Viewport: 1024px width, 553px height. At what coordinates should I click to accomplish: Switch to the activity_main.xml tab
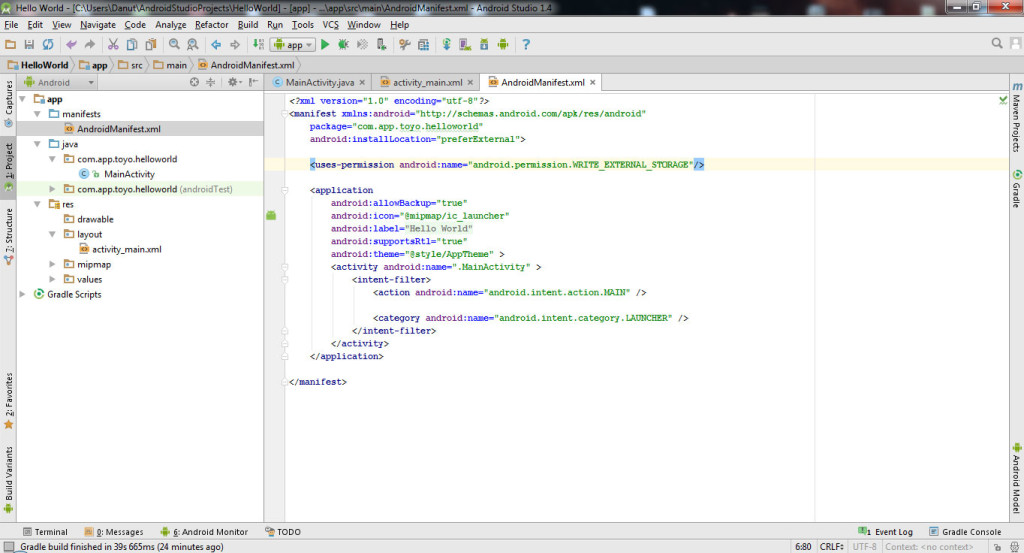coord(427,82)
